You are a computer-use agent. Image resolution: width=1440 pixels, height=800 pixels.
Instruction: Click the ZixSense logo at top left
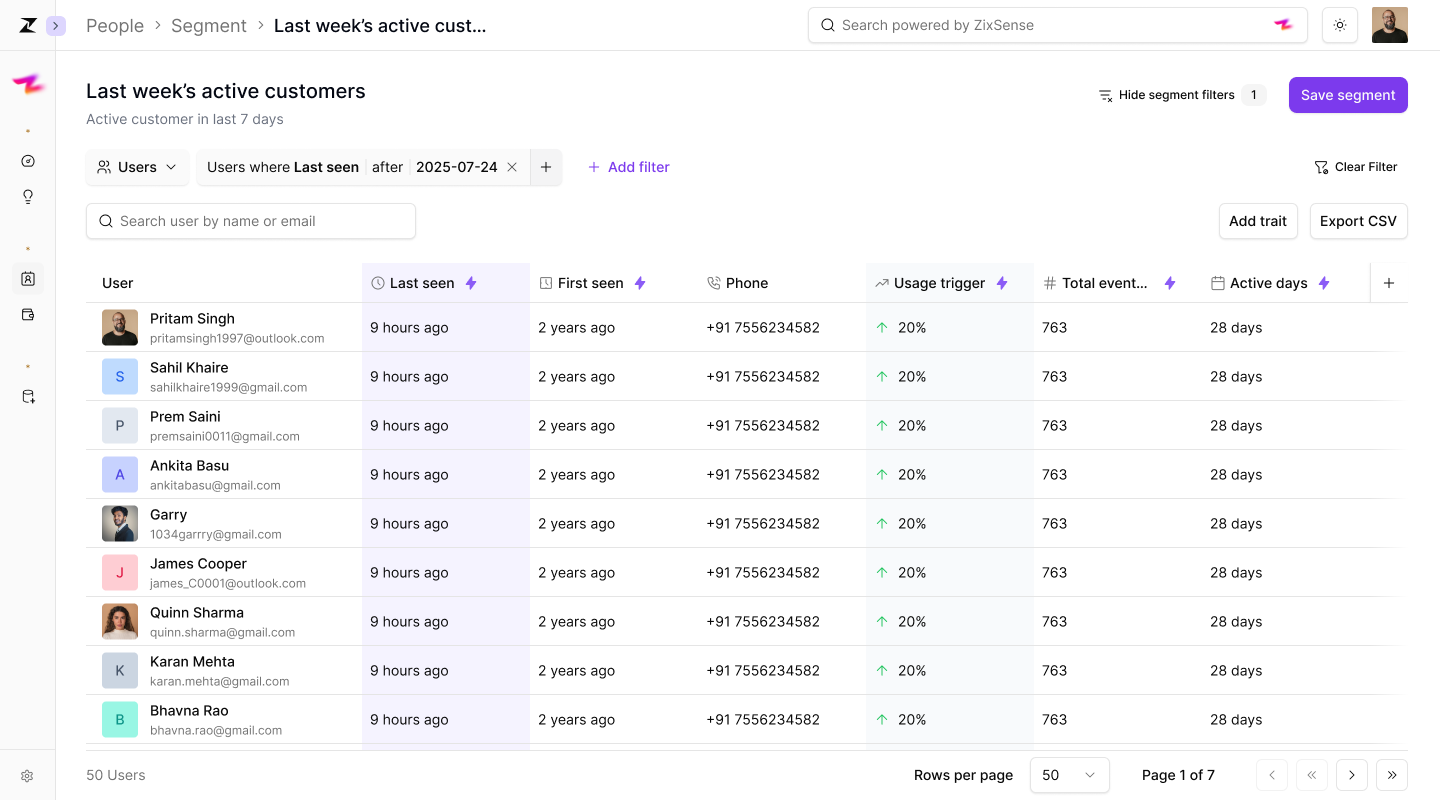[27, 25]
